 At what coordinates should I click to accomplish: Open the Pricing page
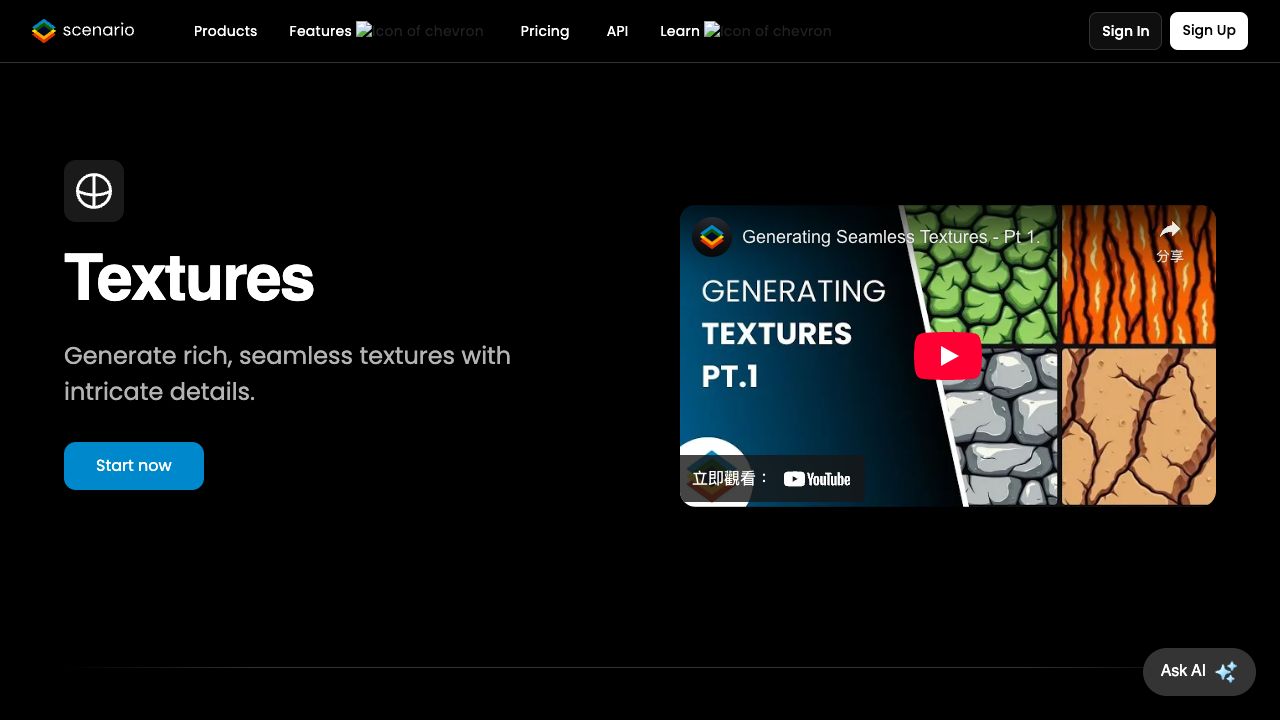[544, 31]
